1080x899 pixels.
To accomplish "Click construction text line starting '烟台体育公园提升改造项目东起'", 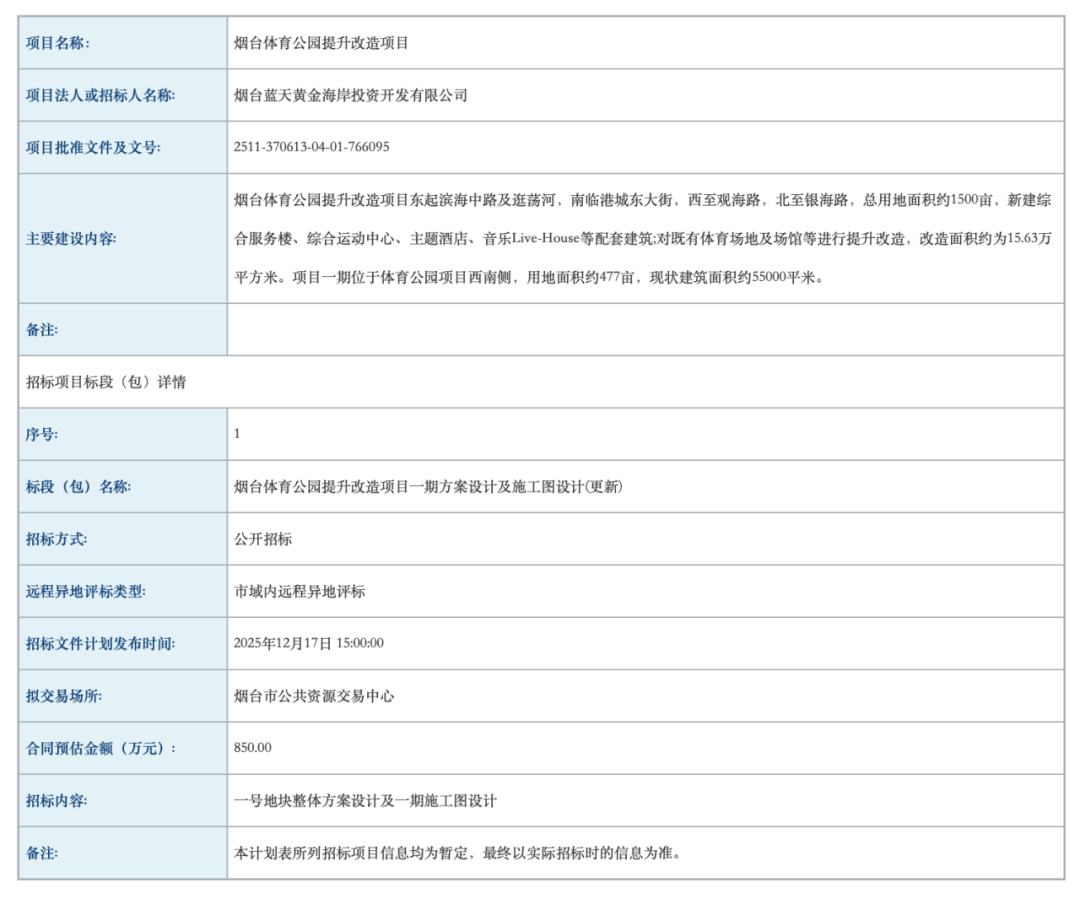I will 643,200.
